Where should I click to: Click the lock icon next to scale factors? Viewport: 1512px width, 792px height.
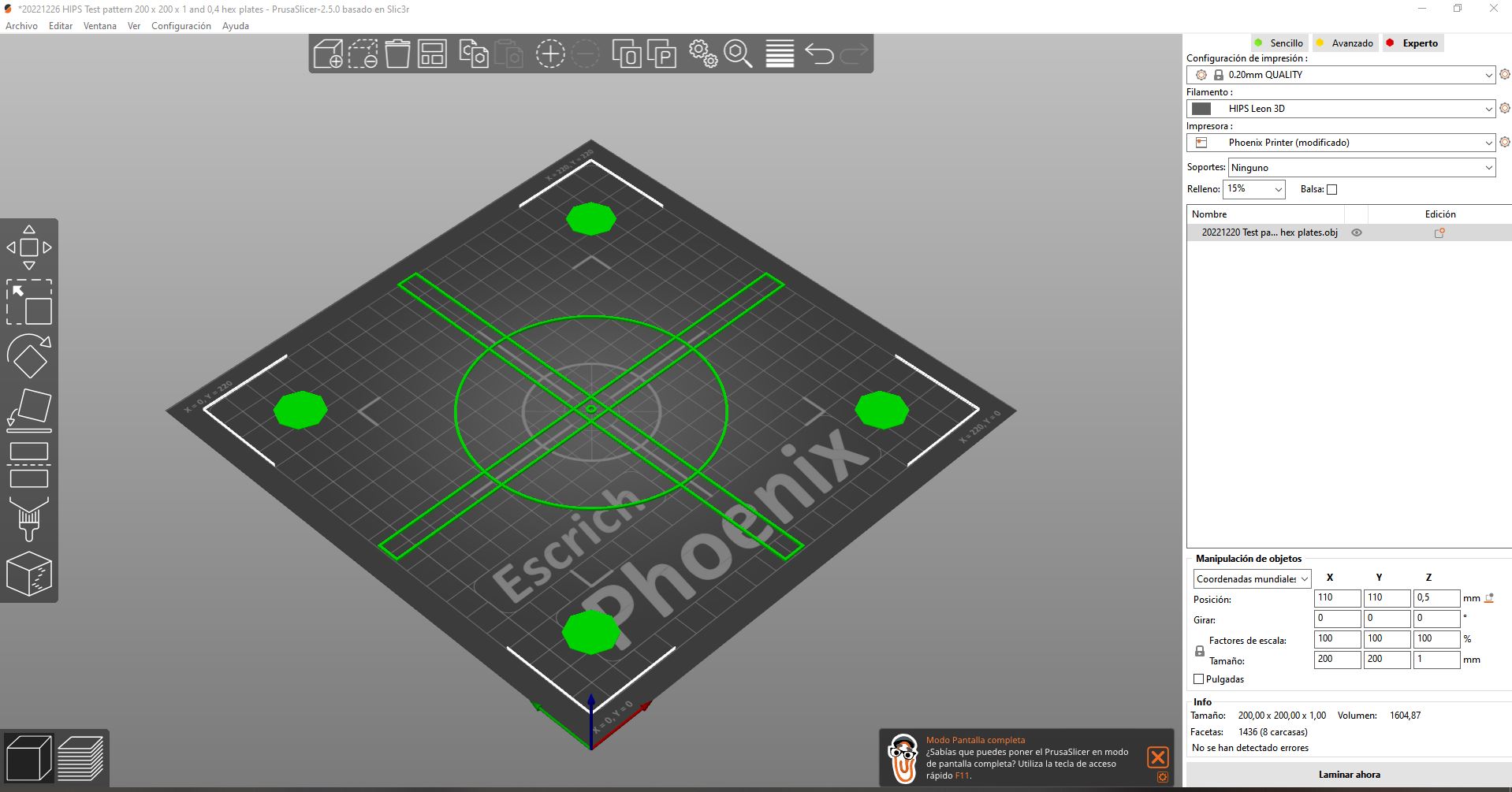point(1200,650)
